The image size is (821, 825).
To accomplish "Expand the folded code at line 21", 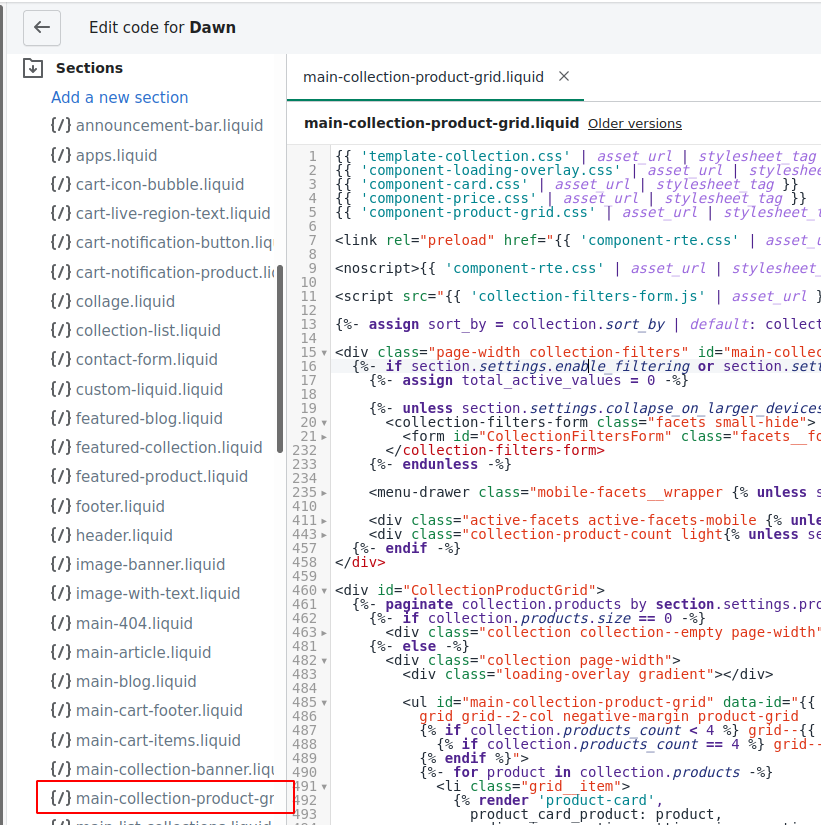I will click(323, 437).
